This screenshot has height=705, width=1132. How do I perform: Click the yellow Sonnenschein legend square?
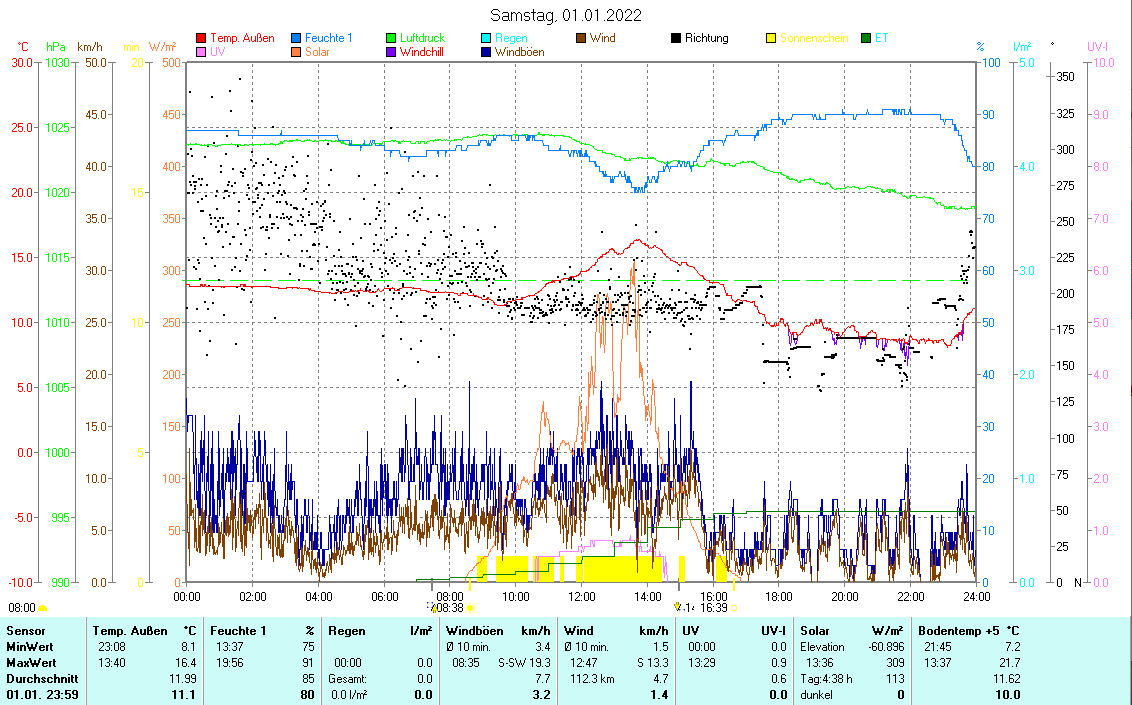[771, 39]
